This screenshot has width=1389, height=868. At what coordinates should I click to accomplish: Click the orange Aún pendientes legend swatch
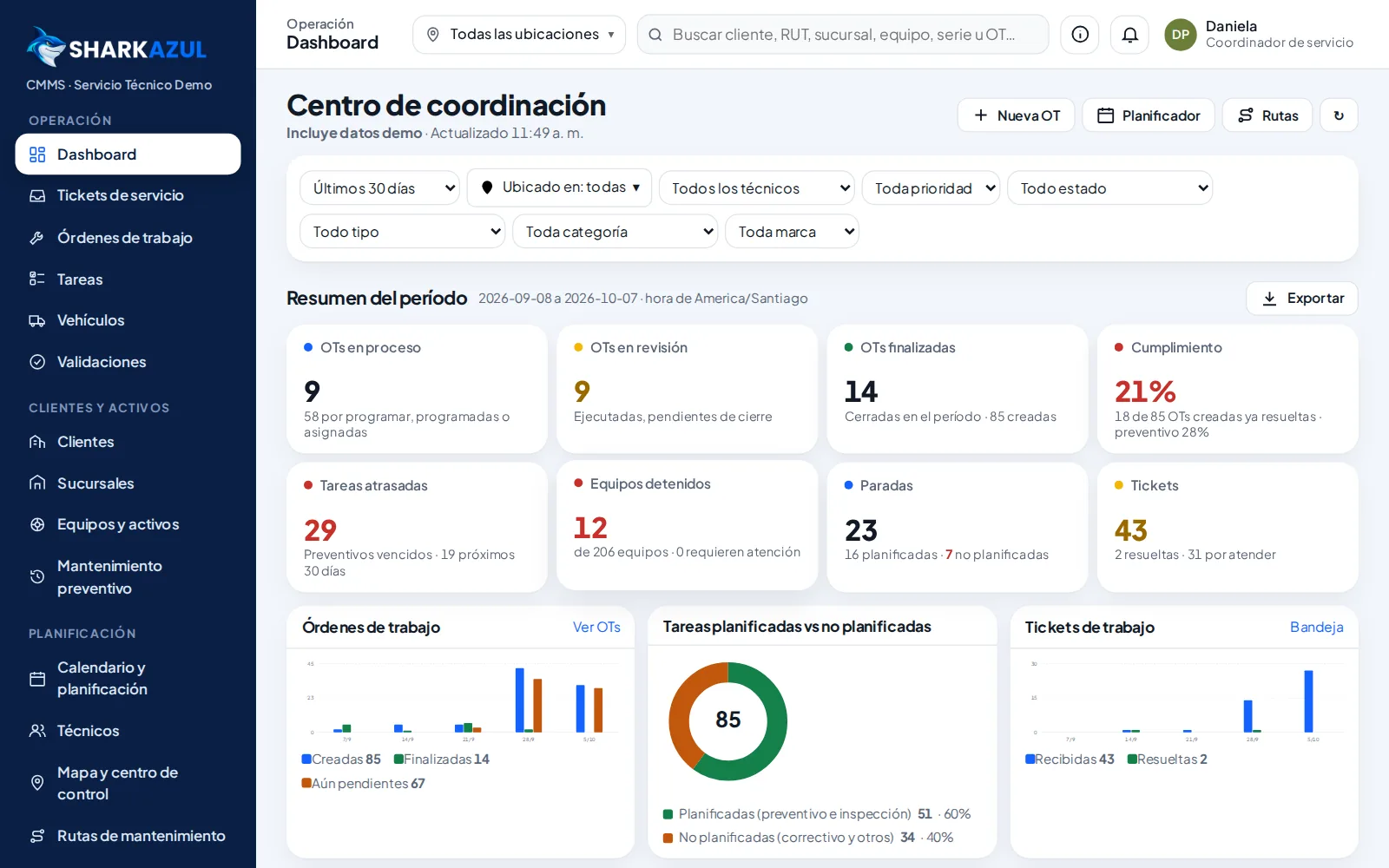pos(306,783)
